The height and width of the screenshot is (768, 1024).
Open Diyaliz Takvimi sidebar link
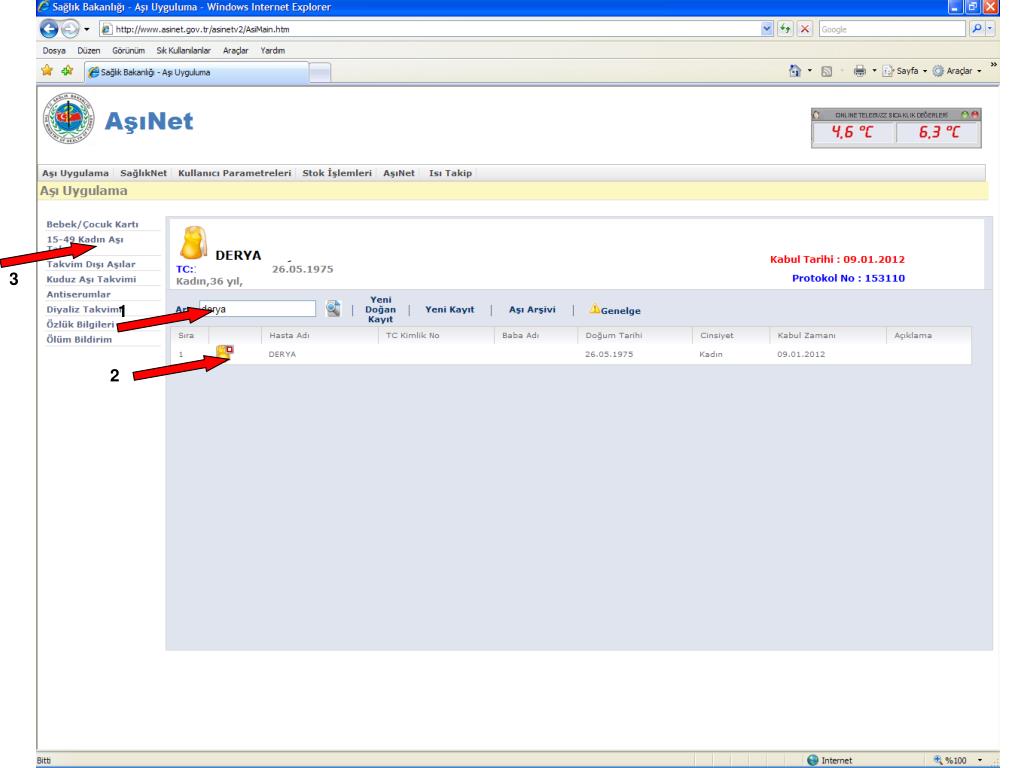click(84, 309)
